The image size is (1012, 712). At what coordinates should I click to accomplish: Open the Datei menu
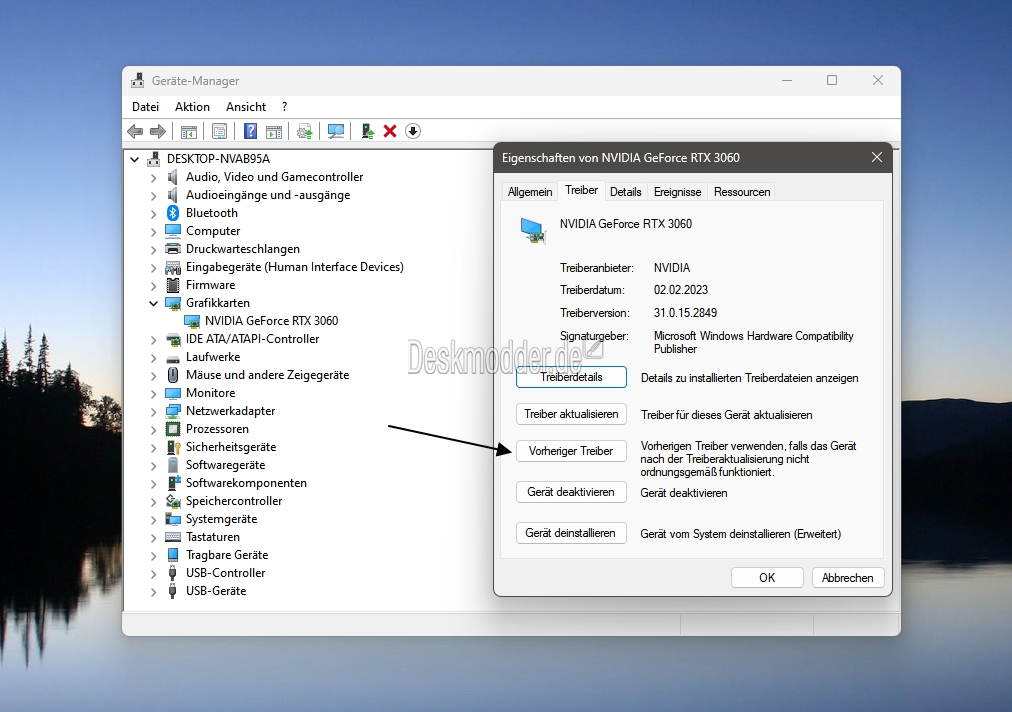[145, 107]
